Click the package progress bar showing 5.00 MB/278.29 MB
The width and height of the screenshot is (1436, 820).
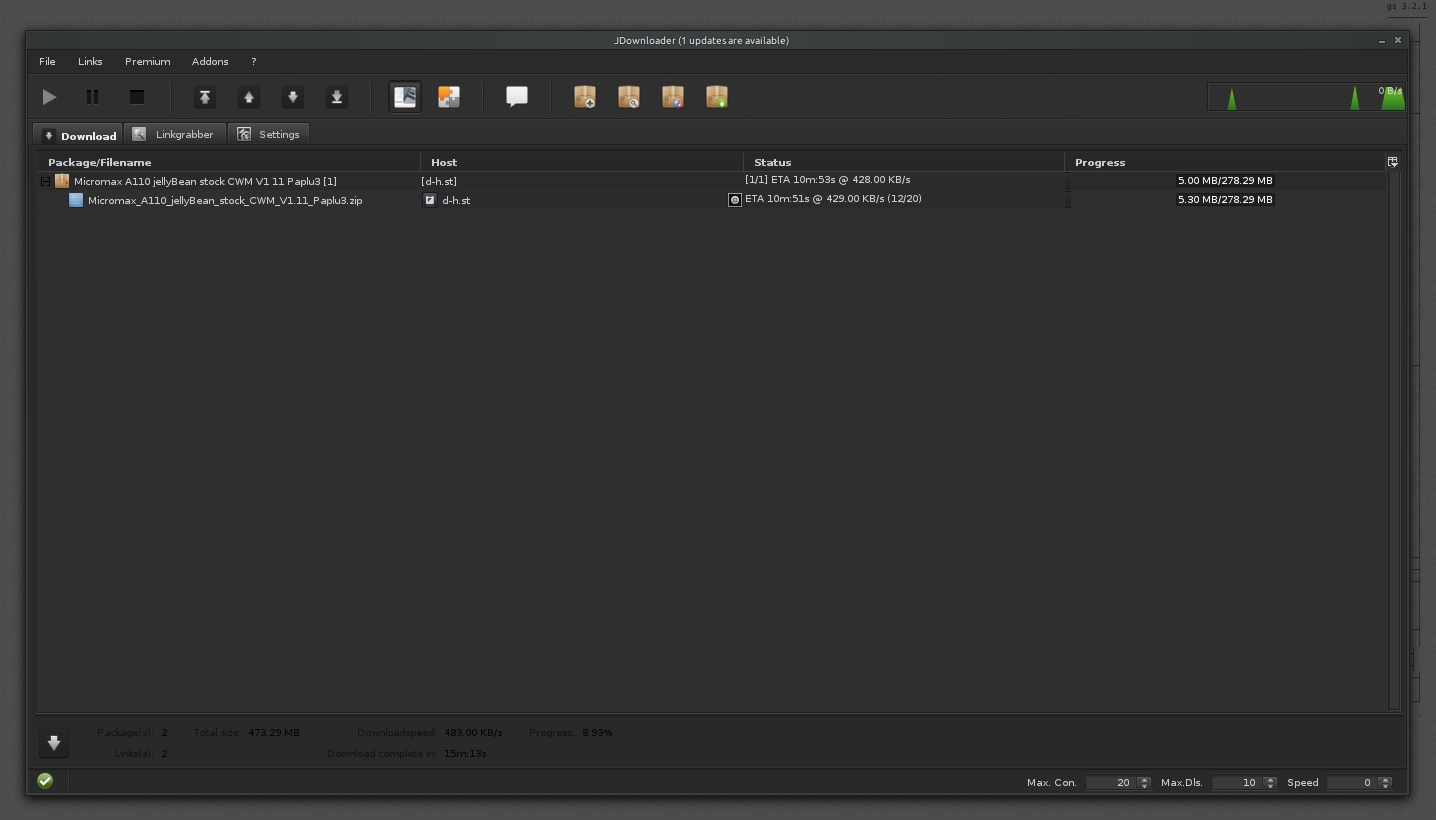click(x=1225, y=181)
